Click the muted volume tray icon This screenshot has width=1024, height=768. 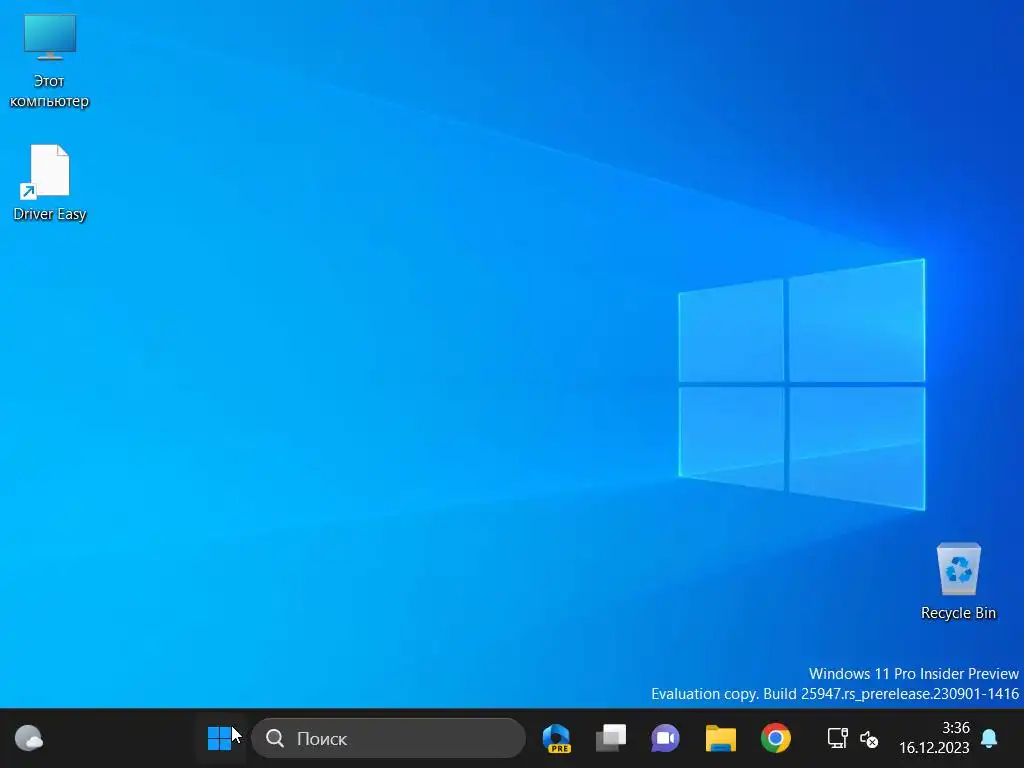click(869, 739)
